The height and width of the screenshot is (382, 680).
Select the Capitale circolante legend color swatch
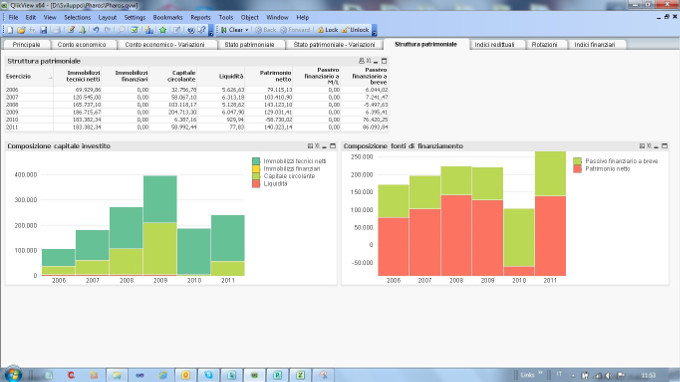(256, 176)
